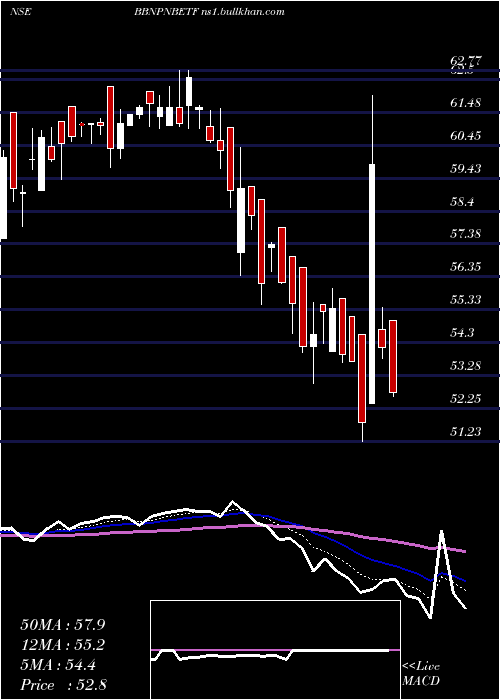Select the 56.35 price axis label

465,267
